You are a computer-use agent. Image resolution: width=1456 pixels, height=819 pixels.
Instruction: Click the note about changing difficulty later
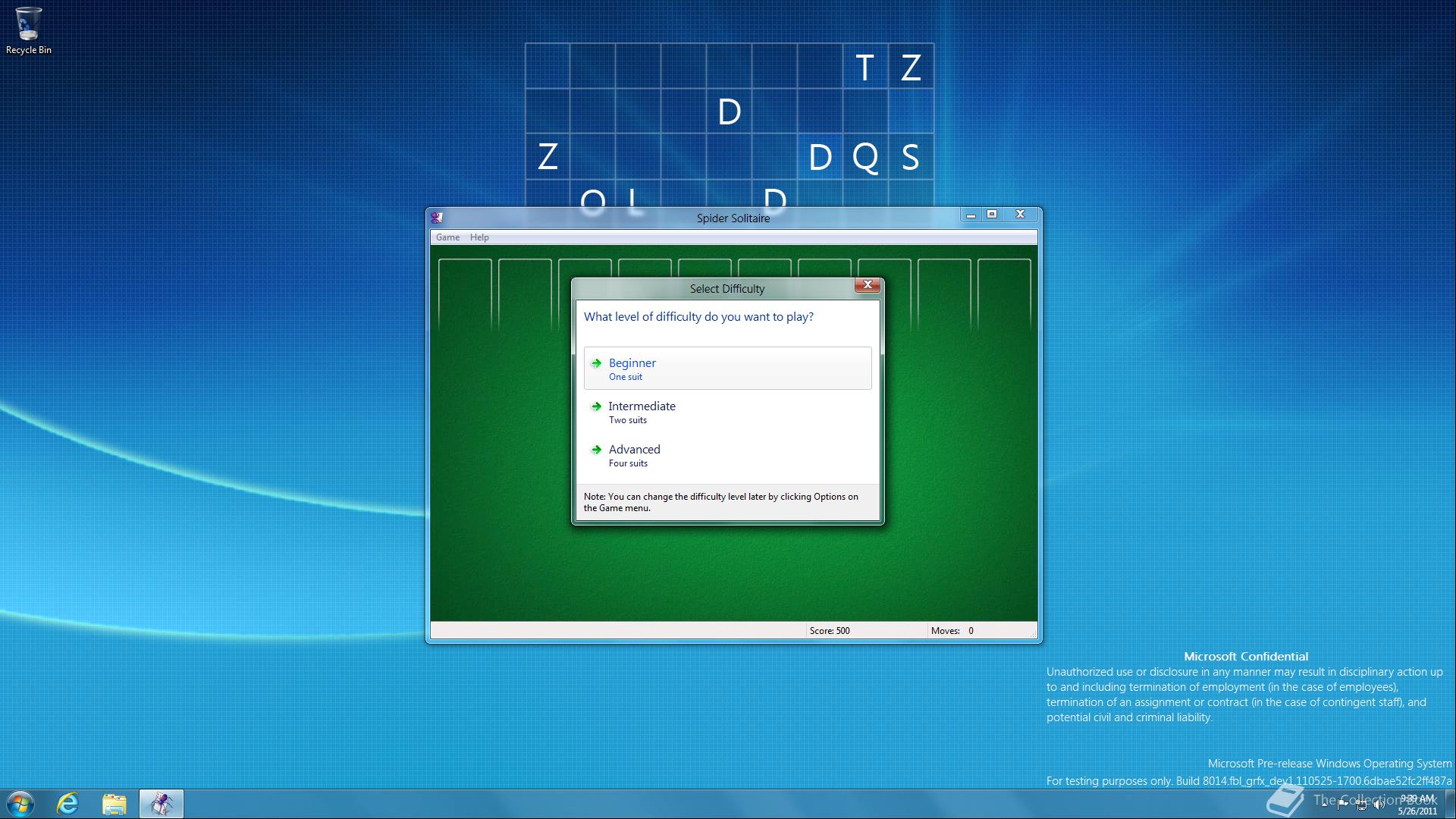[721, 502]
